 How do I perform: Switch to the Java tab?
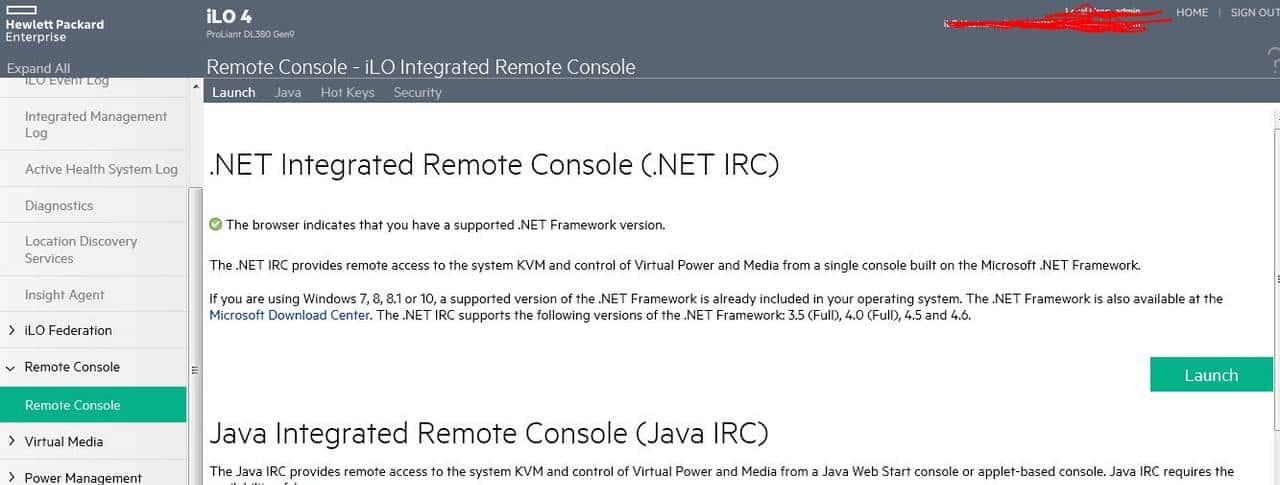click(x=288, y=92)
